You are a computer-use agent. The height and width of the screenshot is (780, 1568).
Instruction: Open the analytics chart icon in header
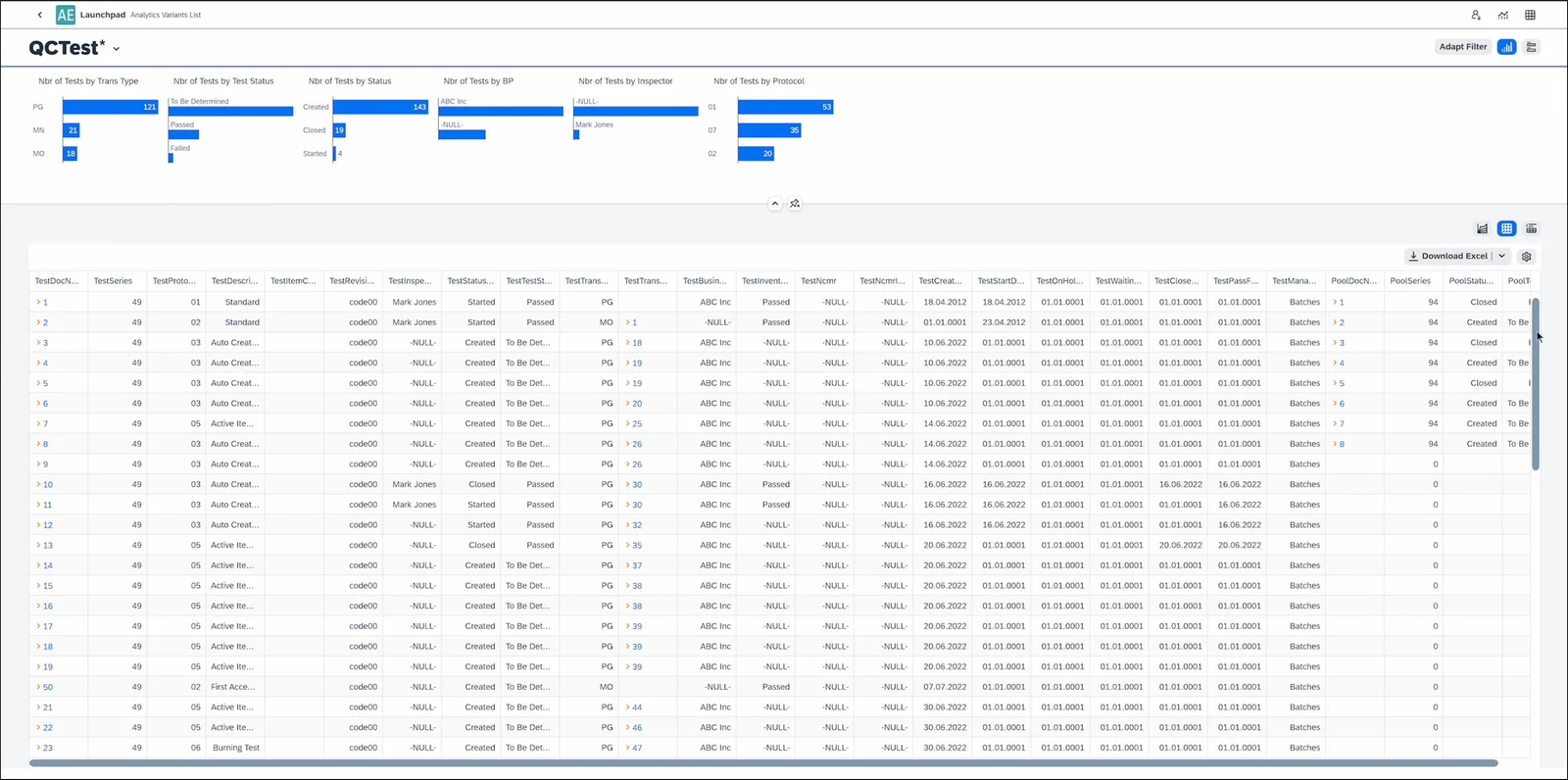pyautogui.click(x=1503, y=15)
